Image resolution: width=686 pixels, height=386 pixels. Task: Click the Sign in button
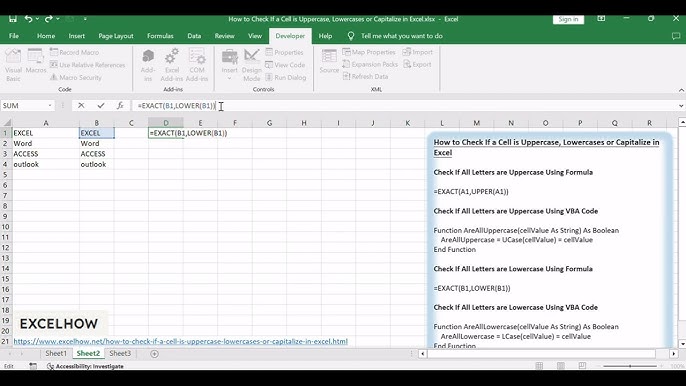(x=568, y=19)
